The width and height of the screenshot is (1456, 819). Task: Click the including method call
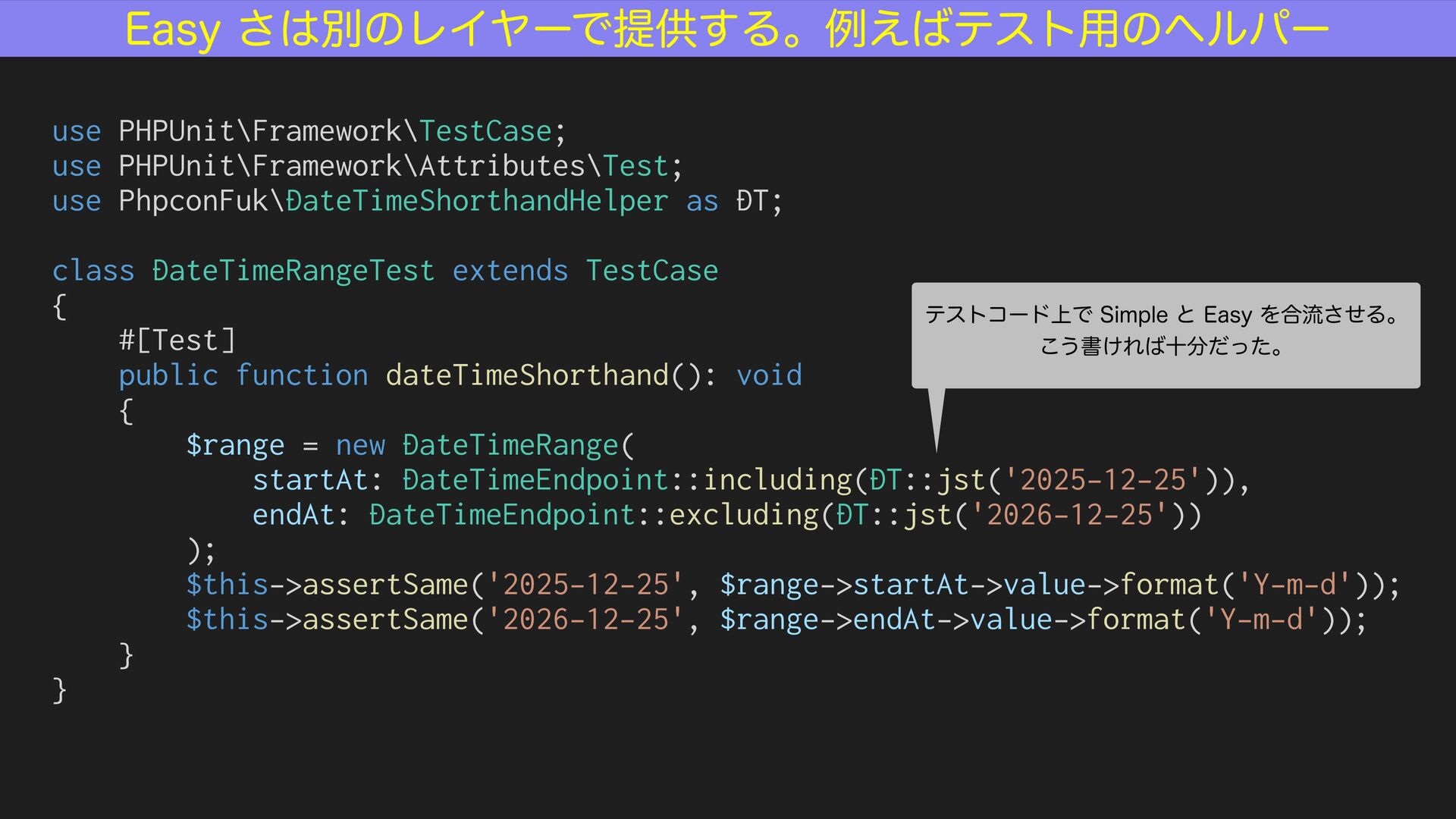pyautogui.click(x=777, y=480)
